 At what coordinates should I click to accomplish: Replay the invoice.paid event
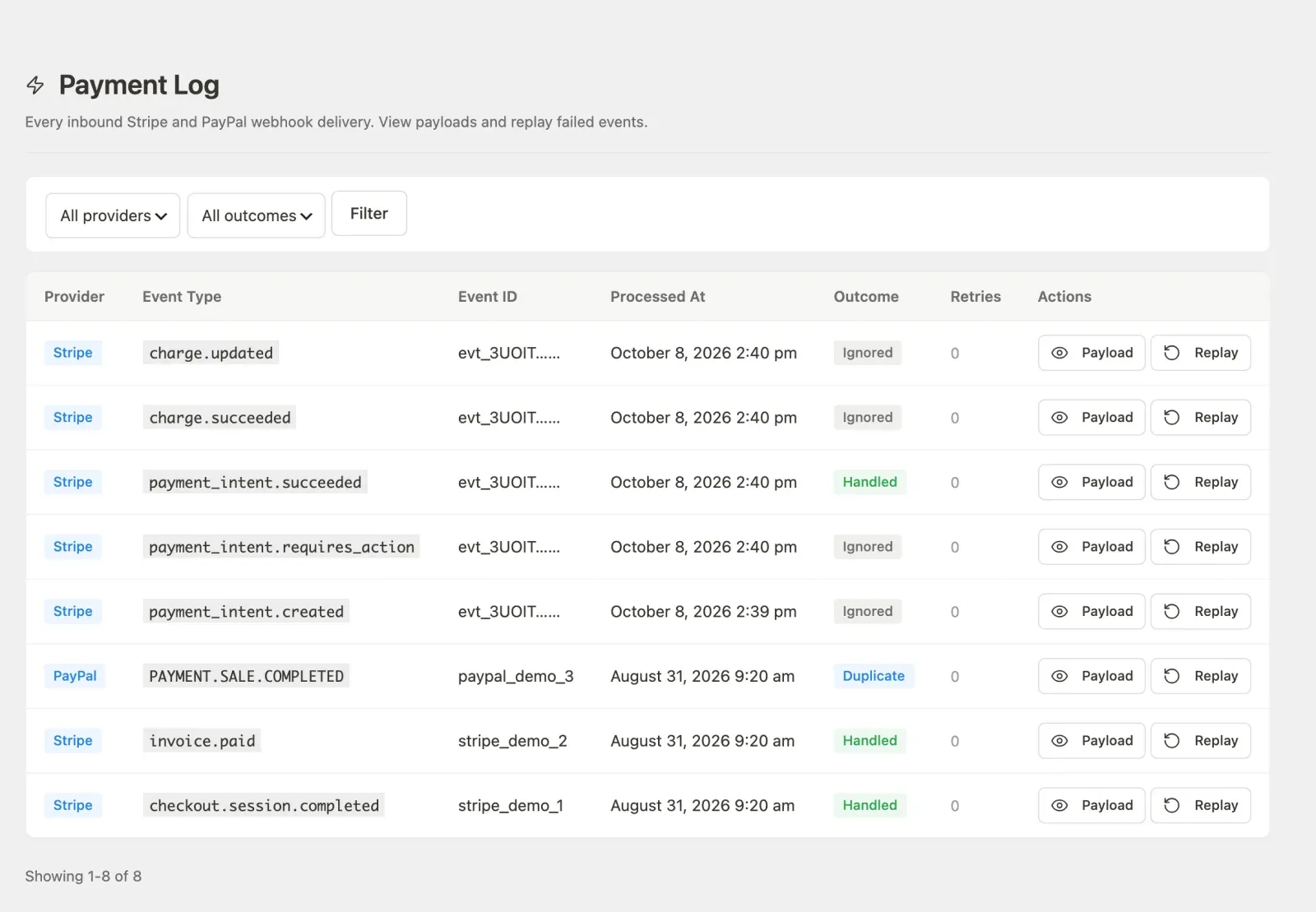pyautogui.click(x=1201, y=741)
